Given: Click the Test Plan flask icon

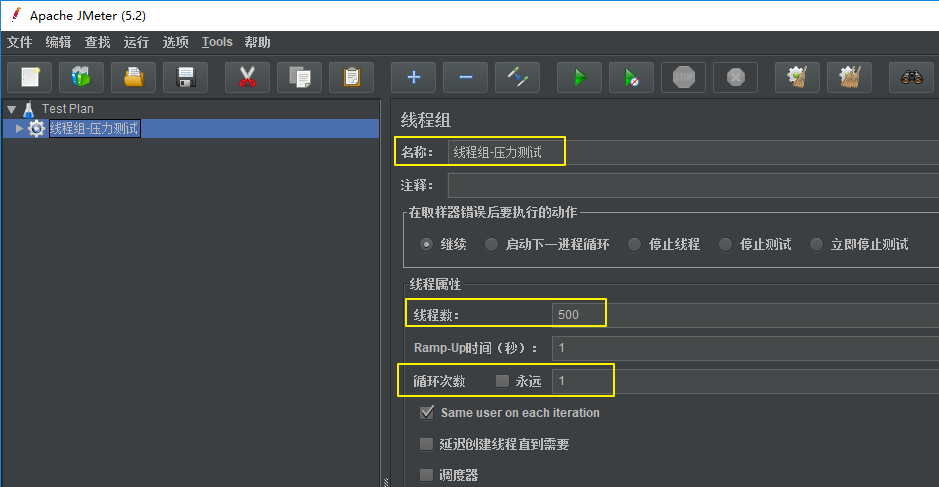Looking at the screenshot, I should (28, 109).
